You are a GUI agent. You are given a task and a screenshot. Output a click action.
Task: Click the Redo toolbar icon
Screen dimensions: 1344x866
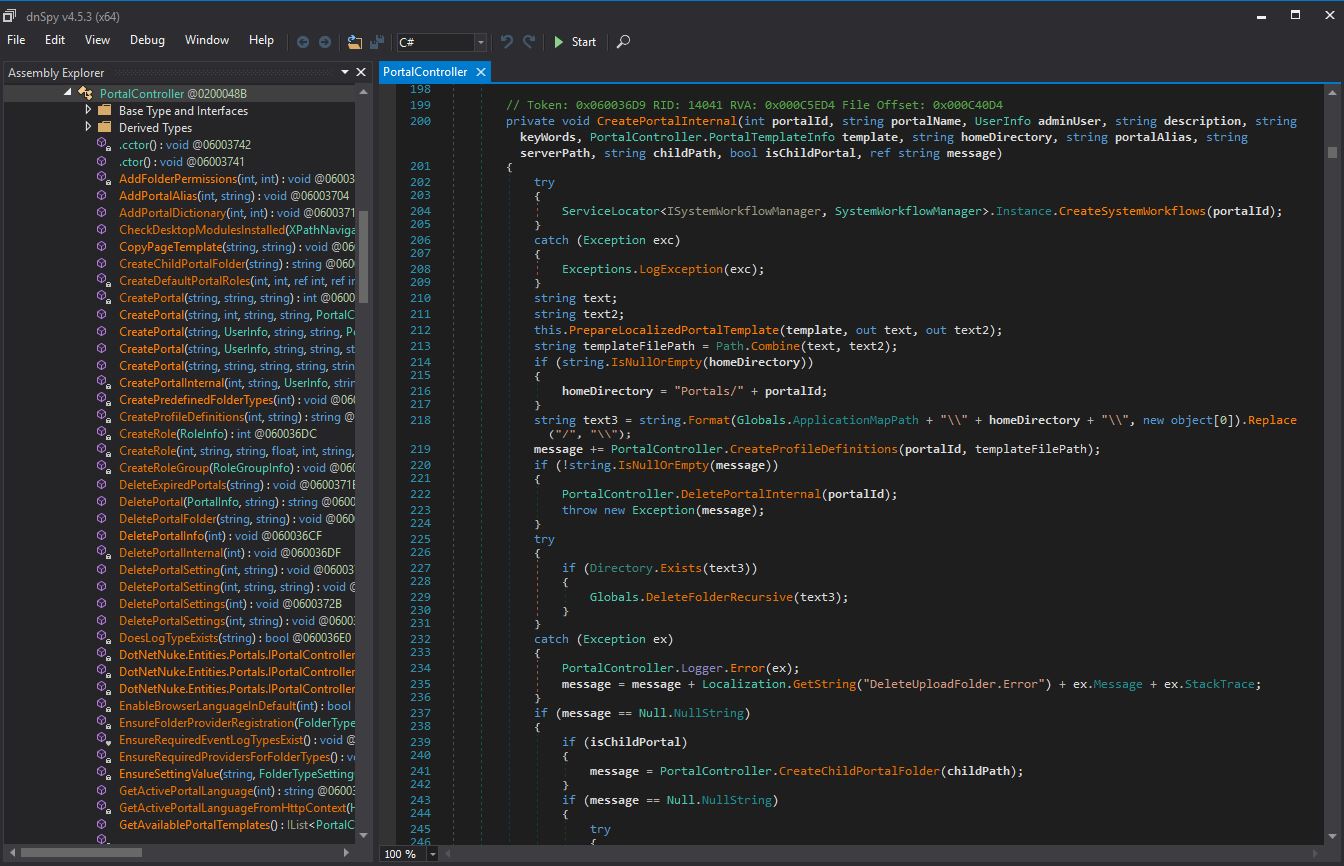click(x=530, y=42)
